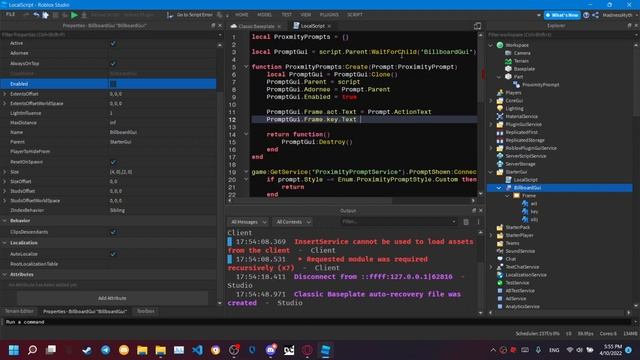Select the Chat service icon

tap(500, 259)
